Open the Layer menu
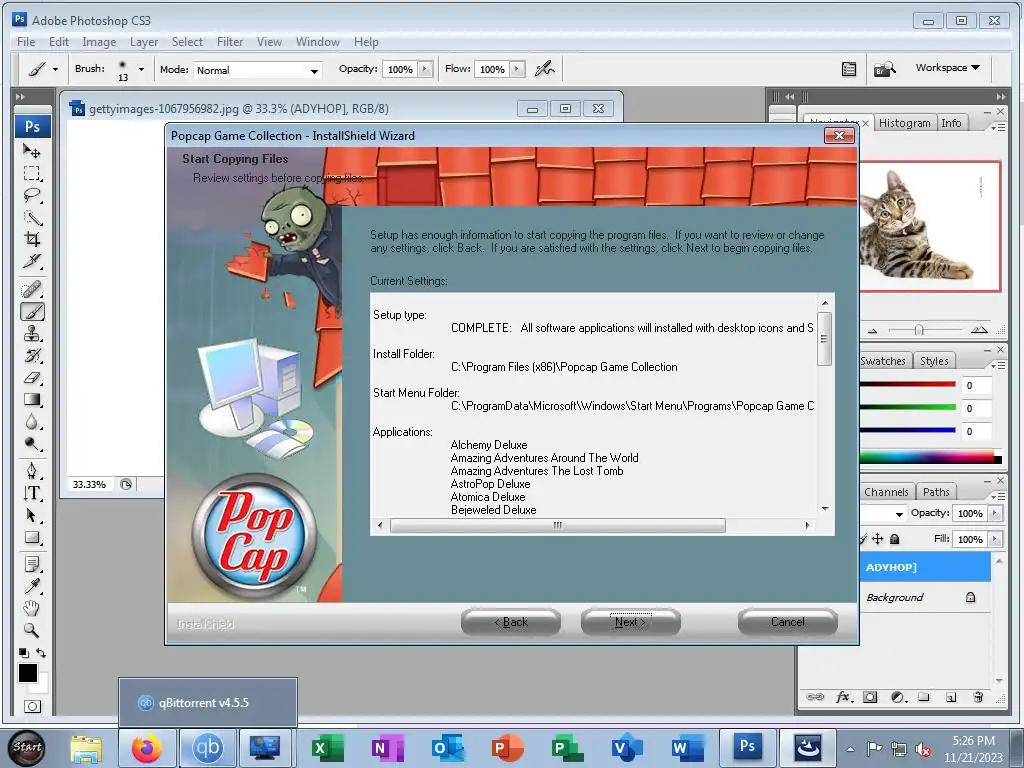Viewport: 1024px width, 768px height. coord(144,42)
